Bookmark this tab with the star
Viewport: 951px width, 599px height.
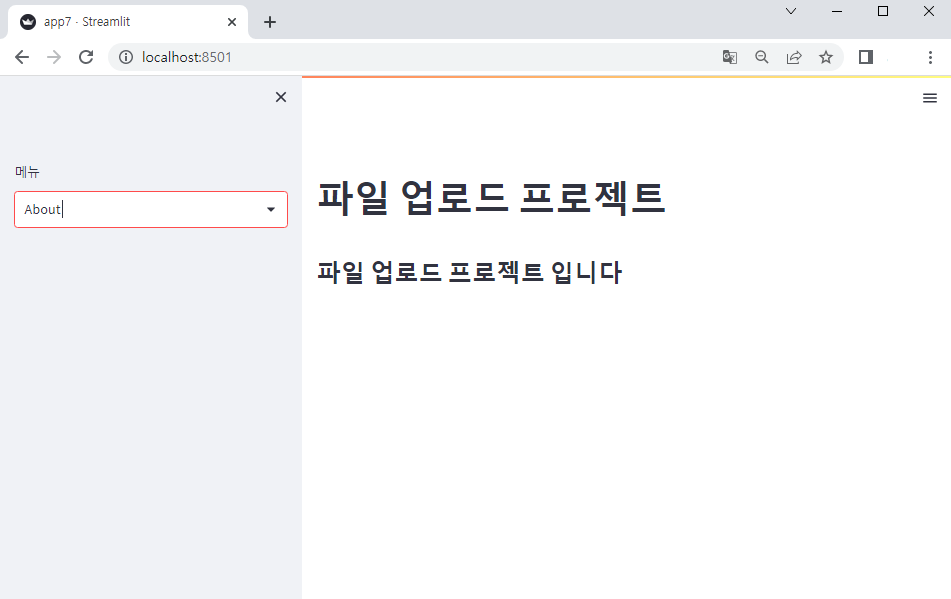(825, 57)
